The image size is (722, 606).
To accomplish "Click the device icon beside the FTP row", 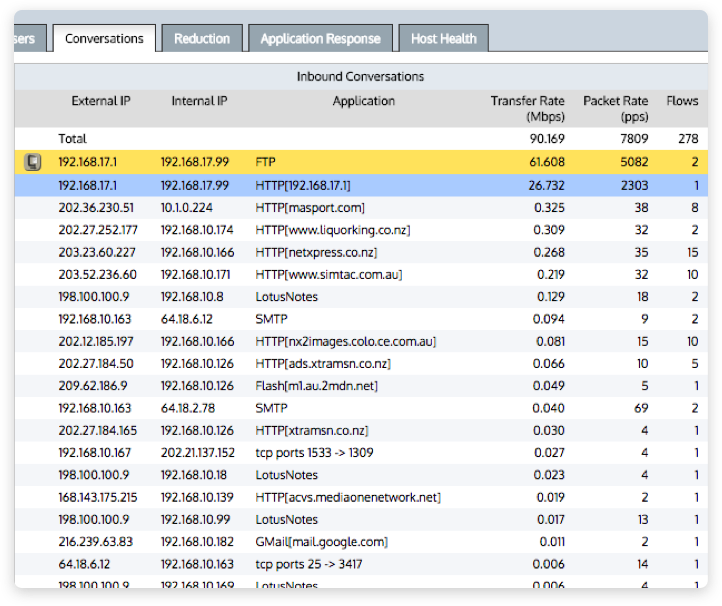I will [33, 162].
